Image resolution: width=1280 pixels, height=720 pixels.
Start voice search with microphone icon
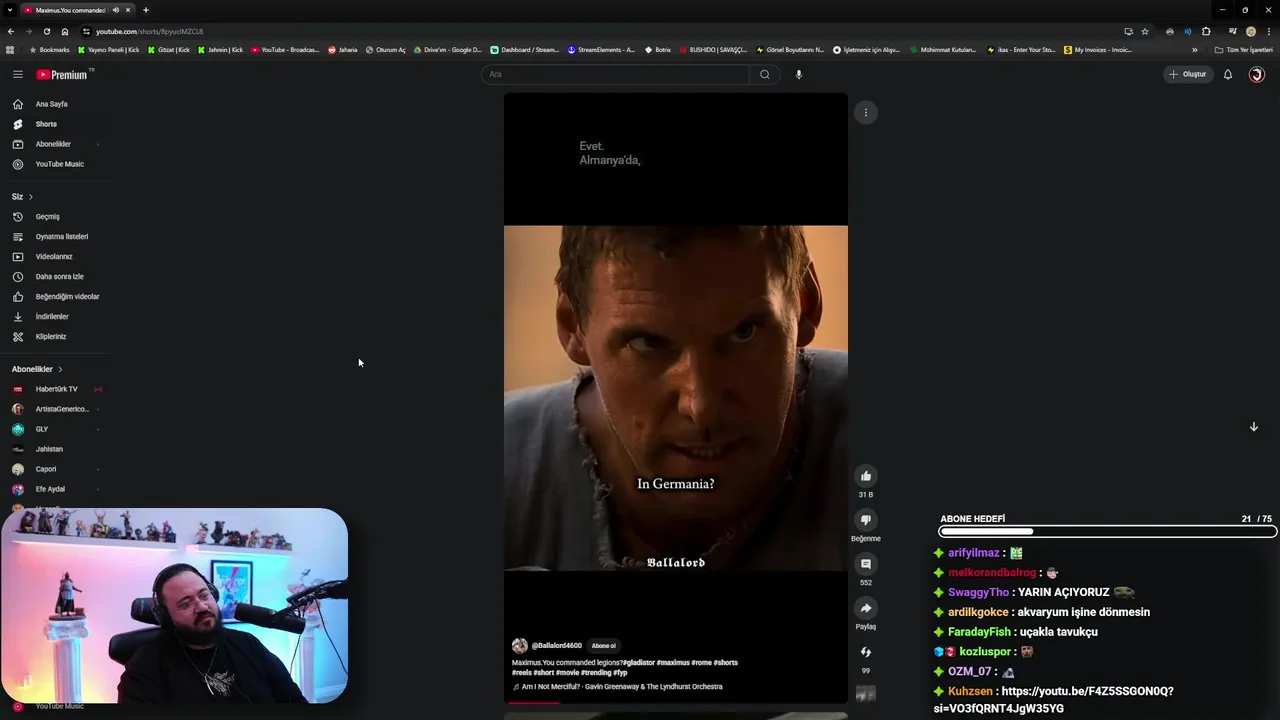(x=798, y=74)
